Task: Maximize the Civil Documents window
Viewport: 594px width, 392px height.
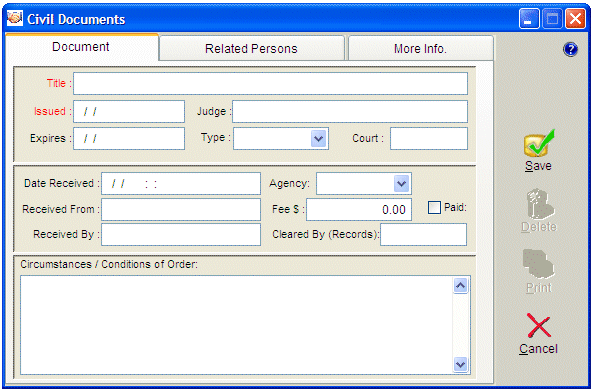Action: point(552,19)
